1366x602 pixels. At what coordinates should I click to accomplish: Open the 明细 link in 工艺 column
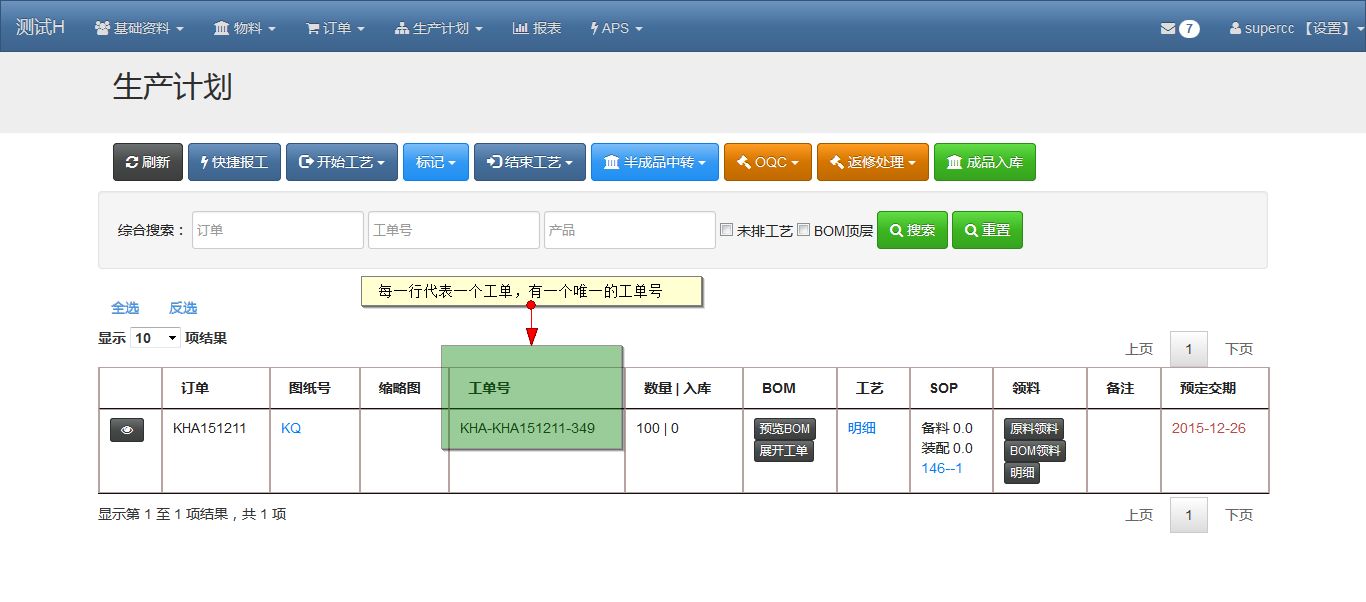pos(861,428)
